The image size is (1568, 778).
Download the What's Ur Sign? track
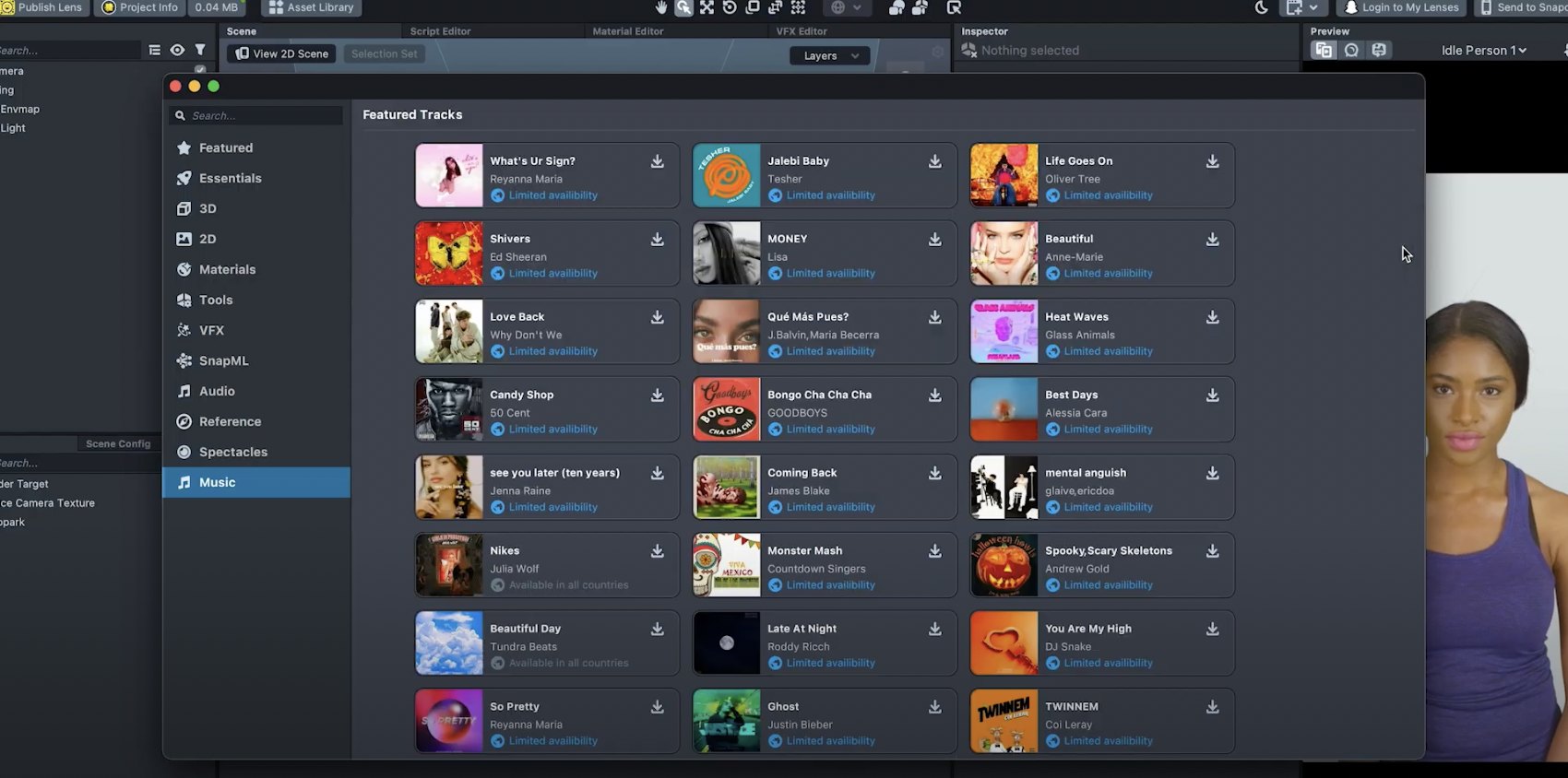pyautogui.click(x=658, y=161)
